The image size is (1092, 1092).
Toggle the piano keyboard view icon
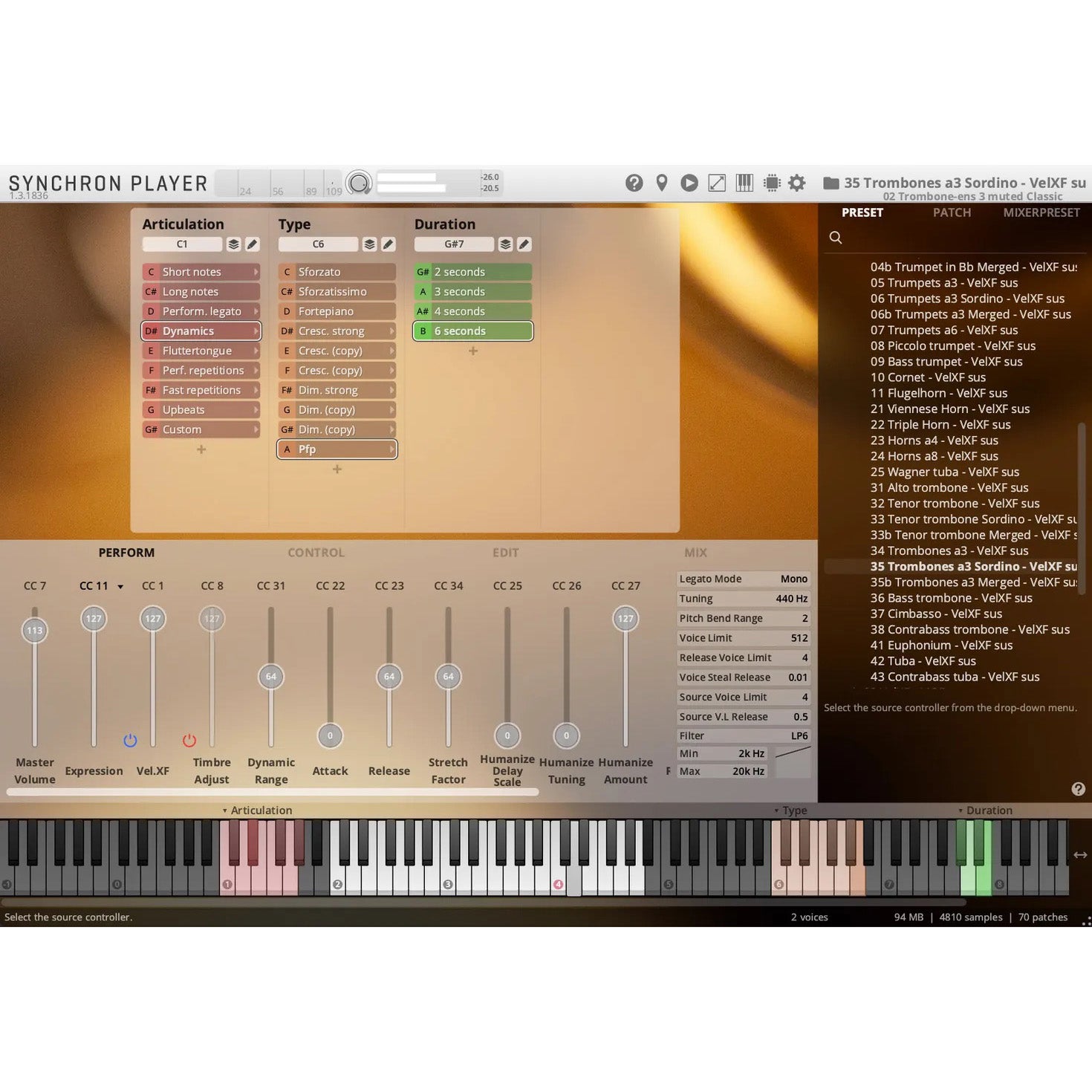tap(744, 183)
